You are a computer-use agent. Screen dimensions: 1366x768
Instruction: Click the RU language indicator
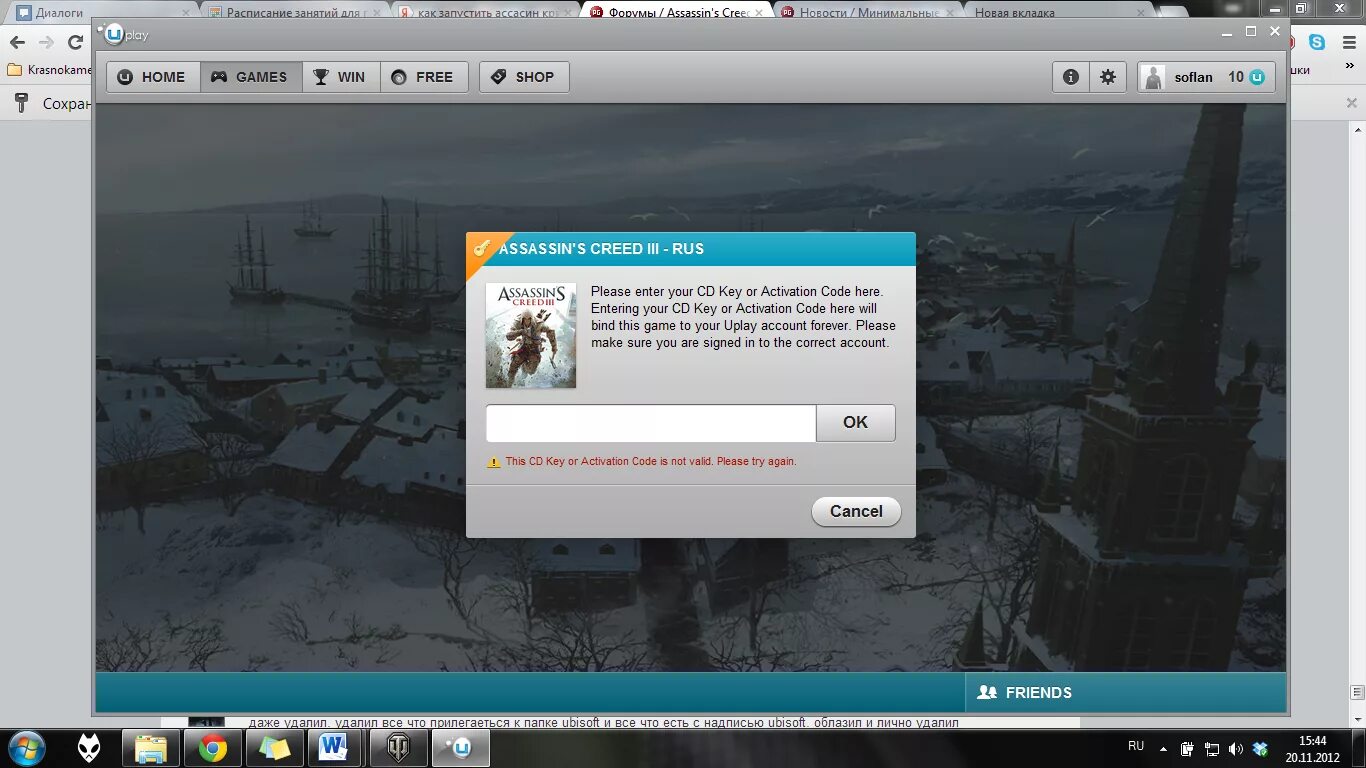click(x=1136, y=746)
